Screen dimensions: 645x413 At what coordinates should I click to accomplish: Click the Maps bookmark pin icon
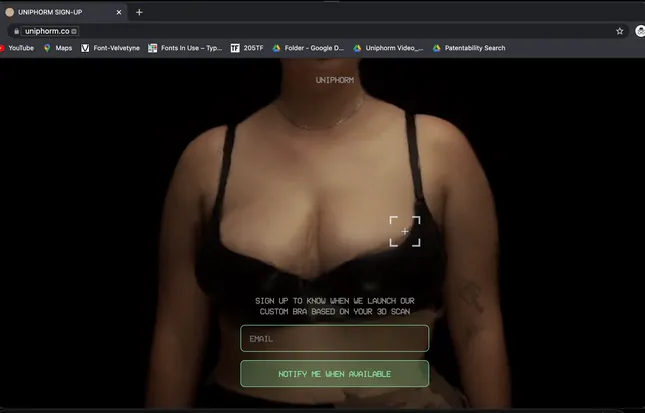(x=47, y=48)
